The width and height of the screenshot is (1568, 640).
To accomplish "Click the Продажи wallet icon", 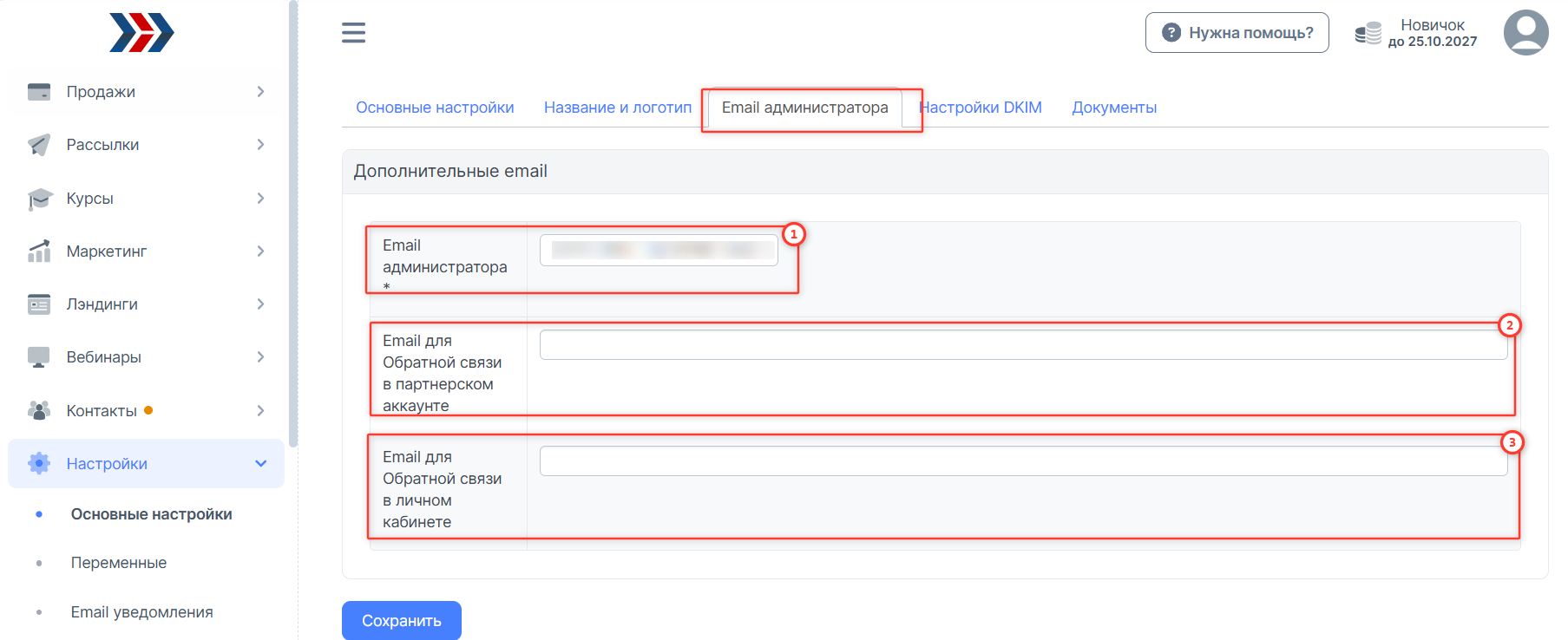I will pyautogui.click(x=39, y=92).
